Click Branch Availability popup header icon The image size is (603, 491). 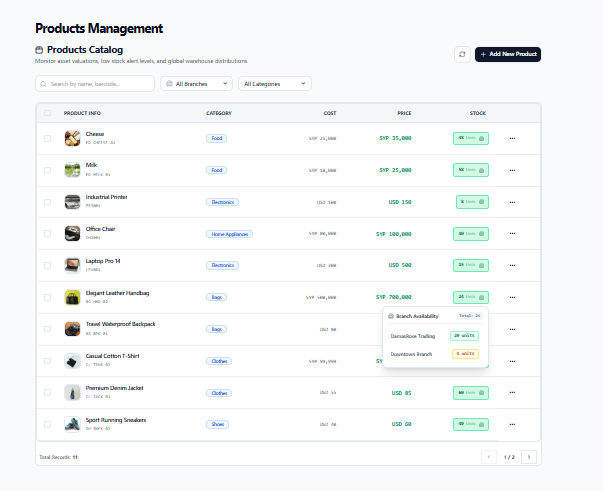391,316
